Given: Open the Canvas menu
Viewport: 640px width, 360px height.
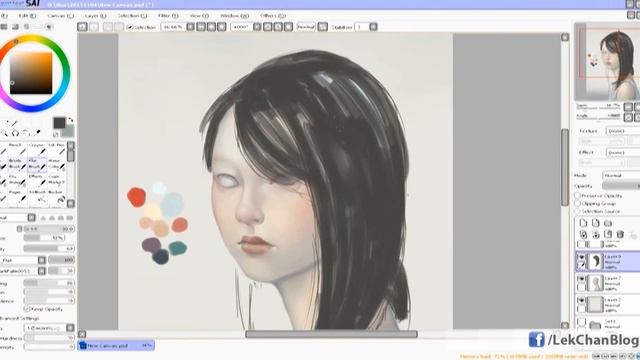Looking at the screenshot, I should point(60,16).
